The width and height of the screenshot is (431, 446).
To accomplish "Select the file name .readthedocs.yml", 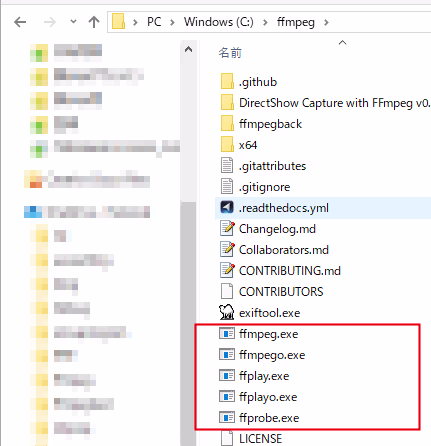I will [x=284, y=208].
